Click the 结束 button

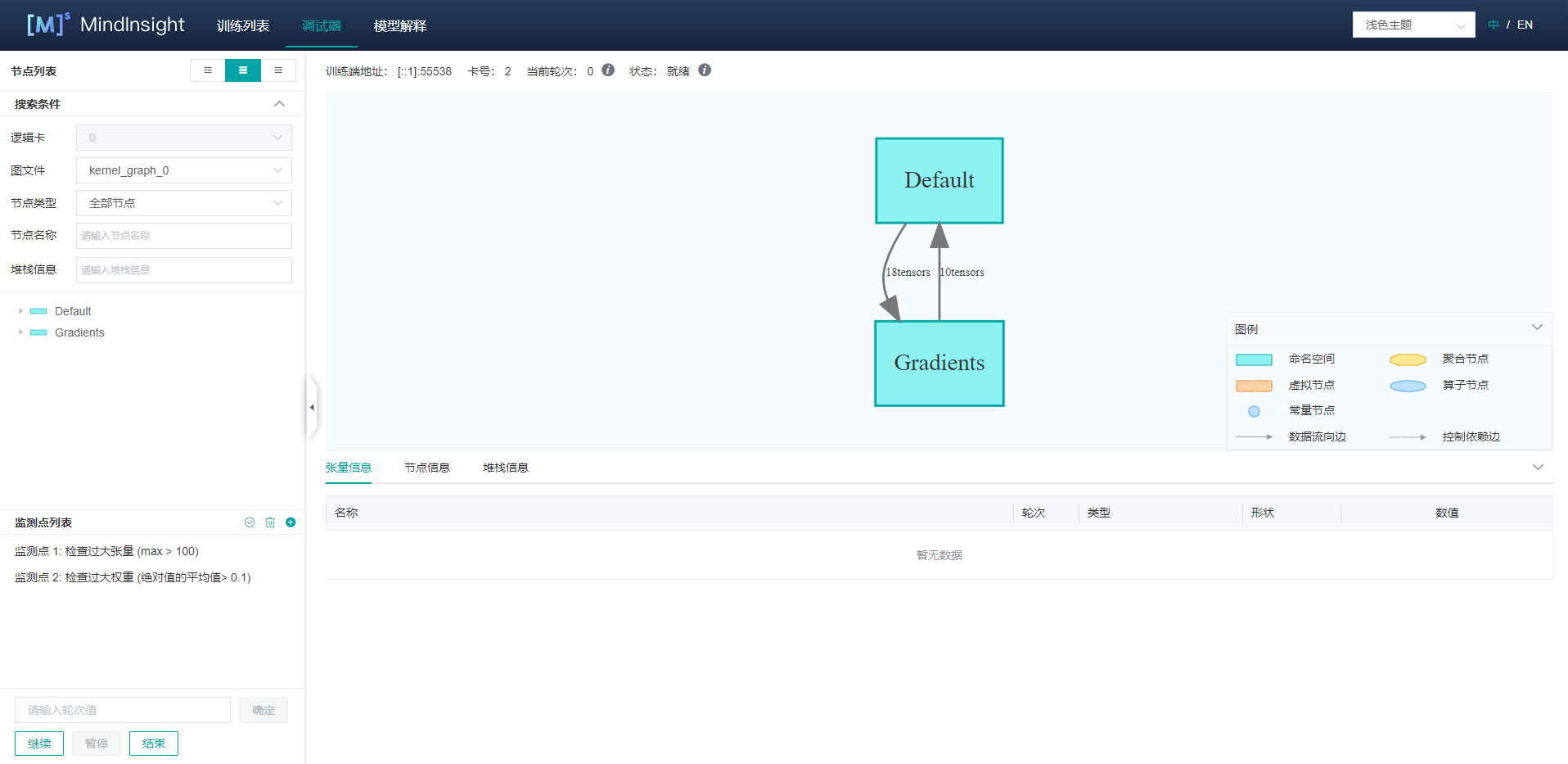pyautogui.click(x=154, y=744)
